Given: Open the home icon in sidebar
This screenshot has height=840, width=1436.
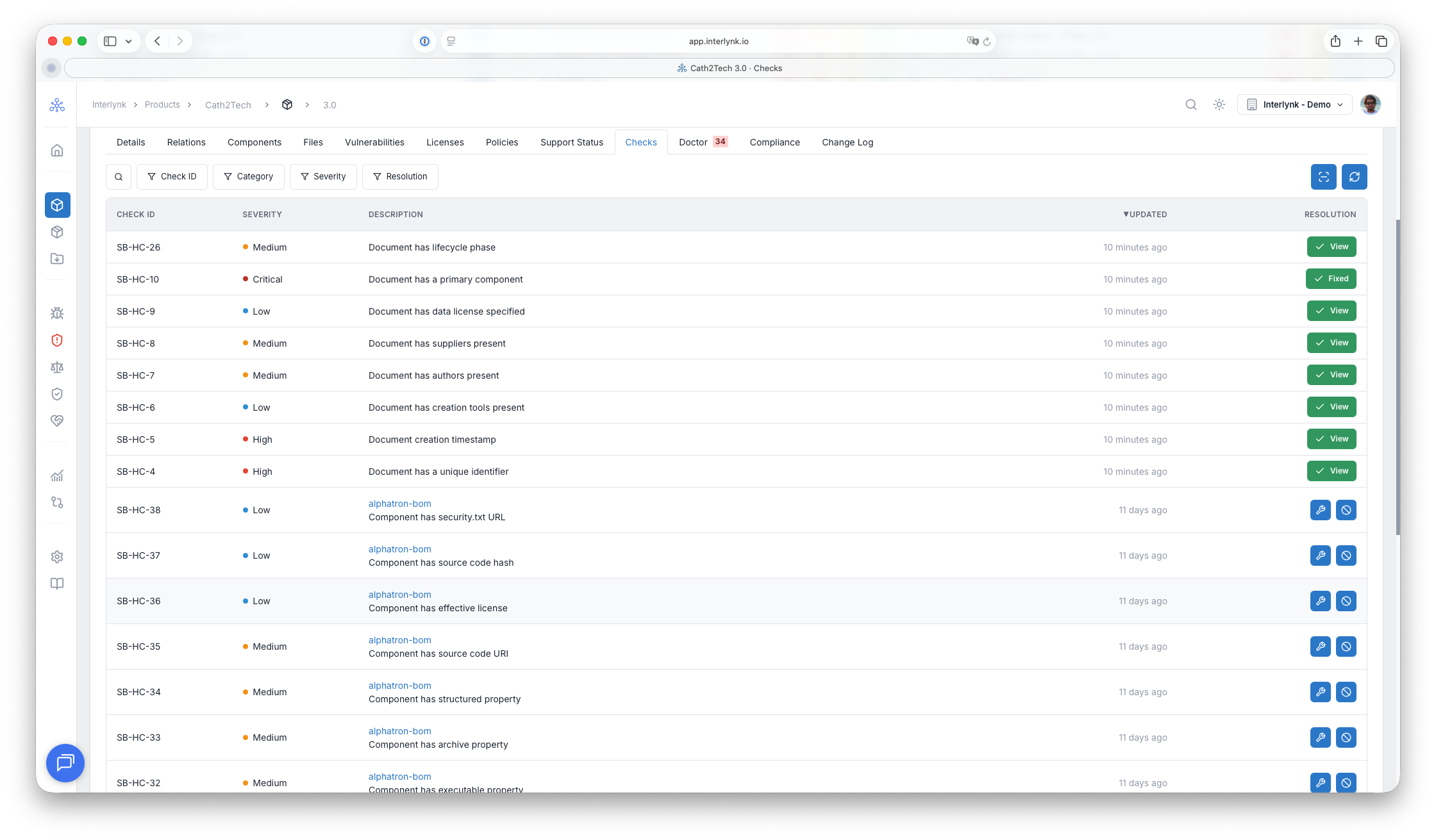Looking at the screenshot, I should [57, 151].
